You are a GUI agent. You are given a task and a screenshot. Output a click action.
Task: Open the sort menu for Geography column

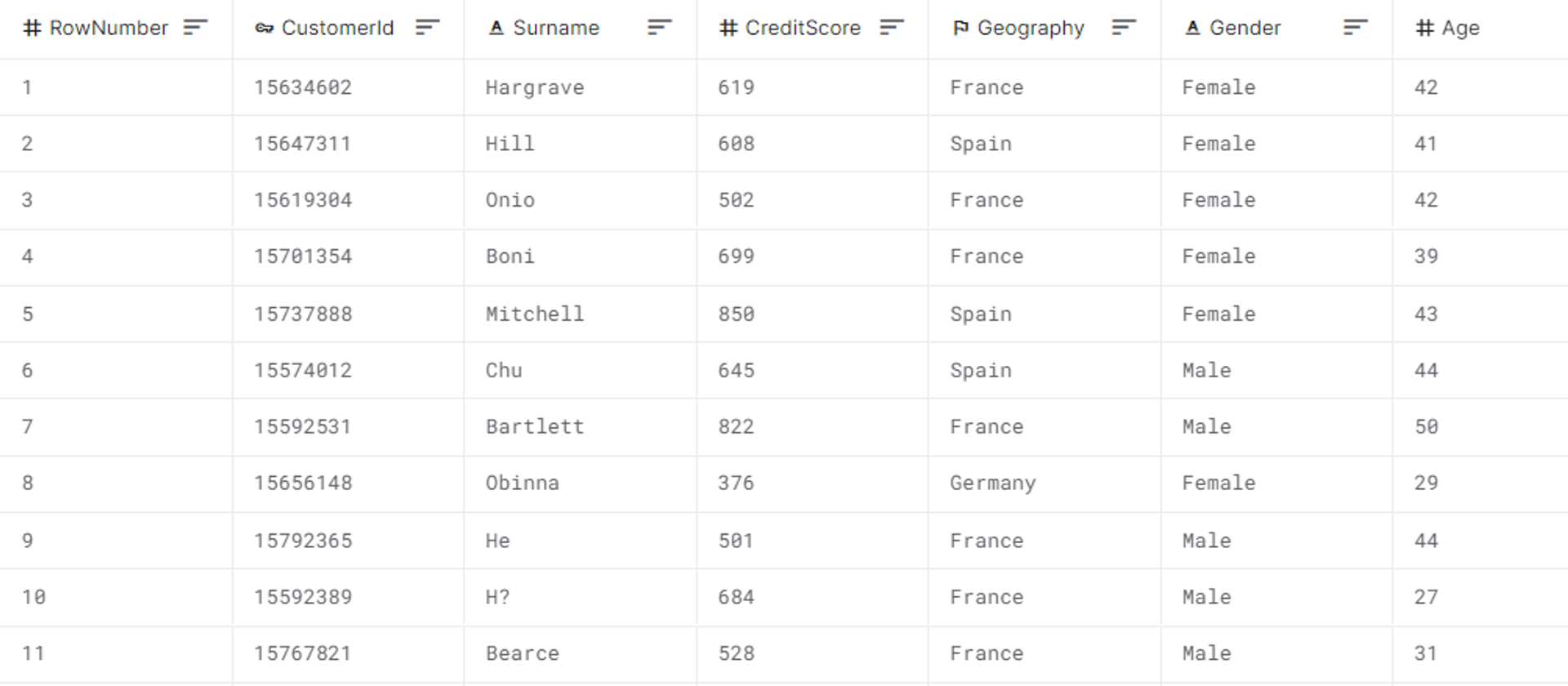[1123, 27]
